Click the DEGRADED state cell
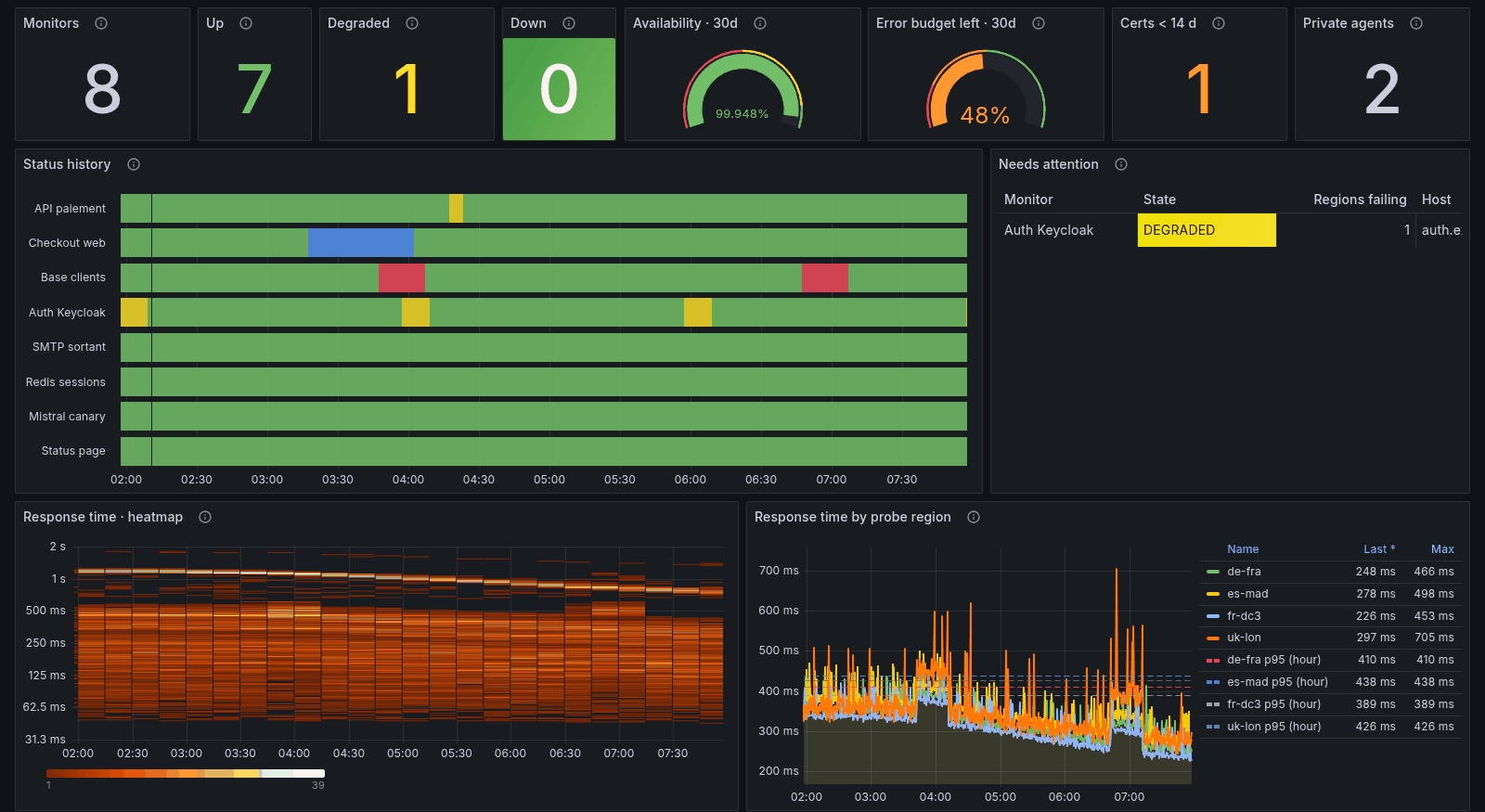 (1207, 230)
